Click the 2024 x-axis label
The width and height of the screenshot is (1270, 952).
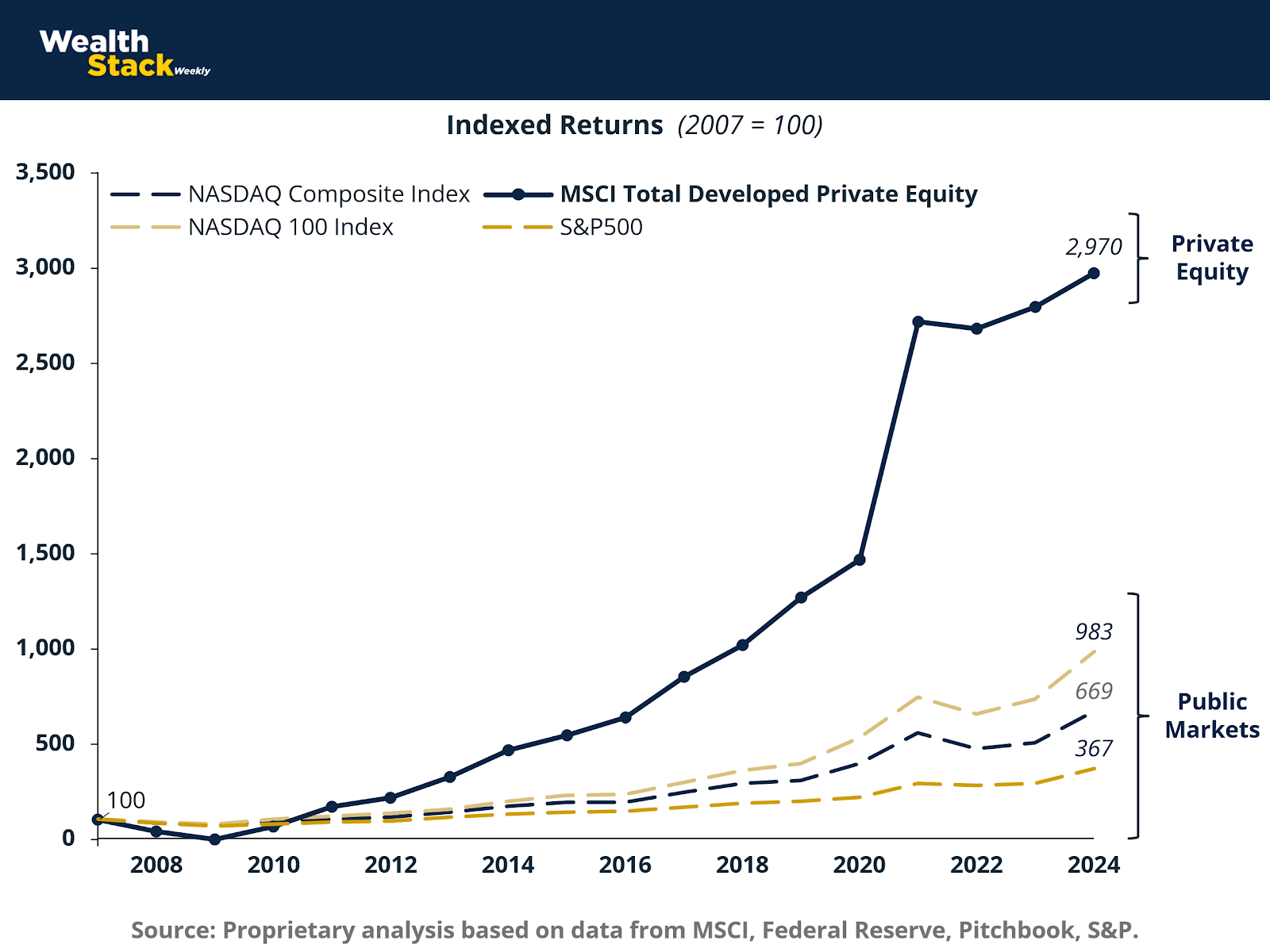(1094, 865)
